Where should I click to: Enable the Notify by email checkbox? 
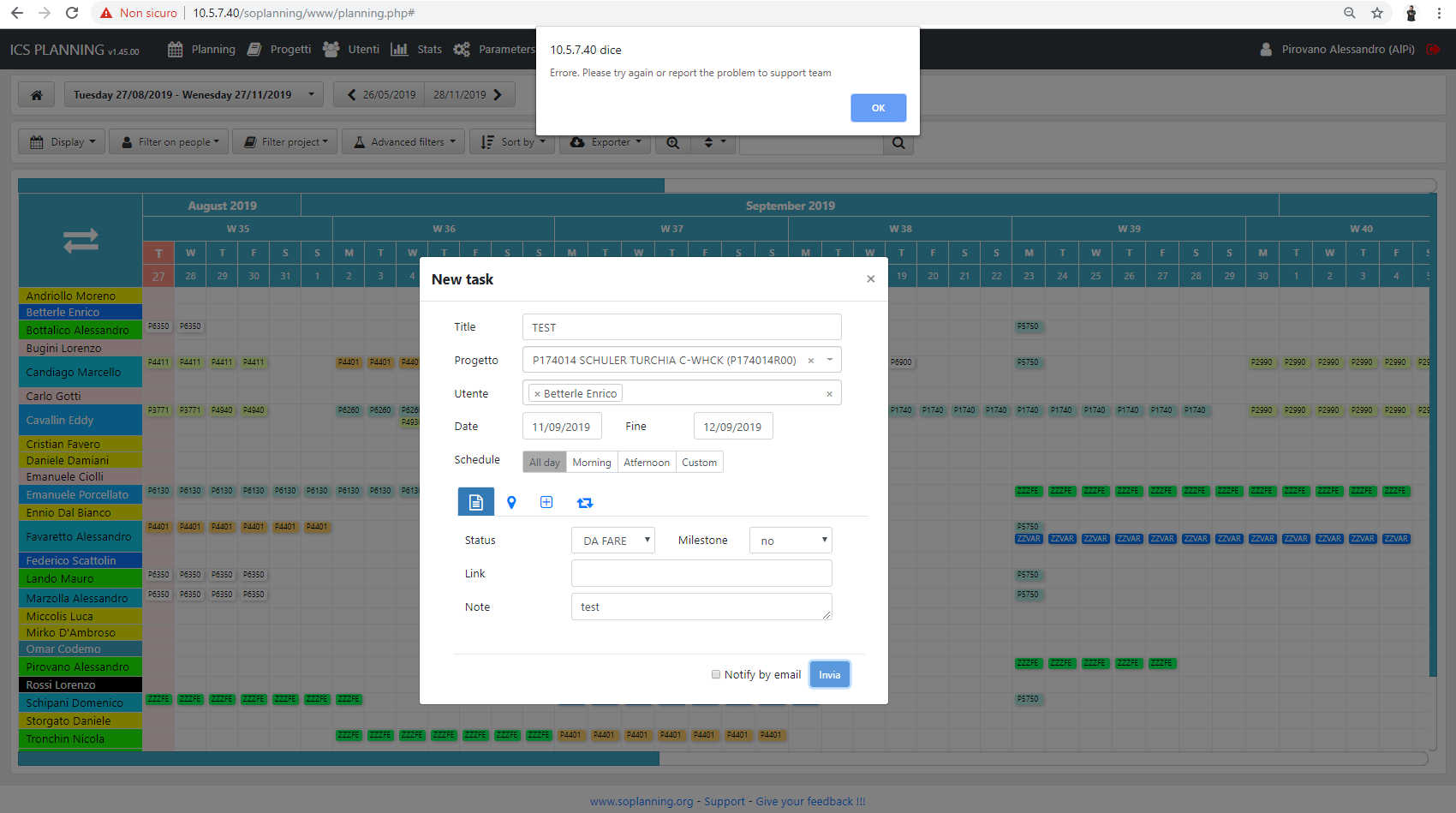coord(716,675)
